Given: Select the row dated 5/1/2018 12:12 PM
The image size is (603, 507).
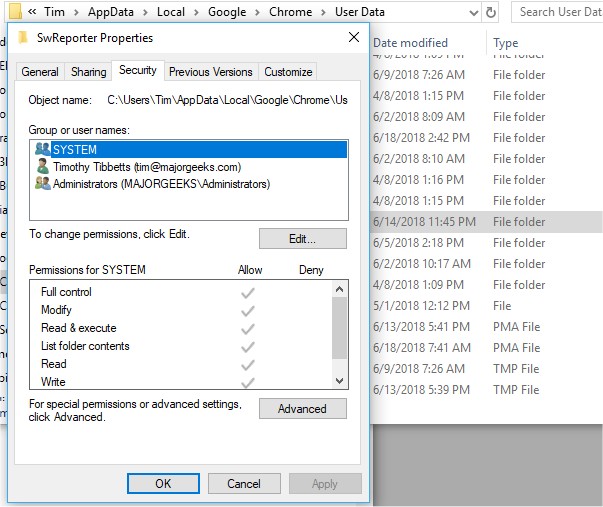Looking at the screenshot, I should (x=487, y=306).
